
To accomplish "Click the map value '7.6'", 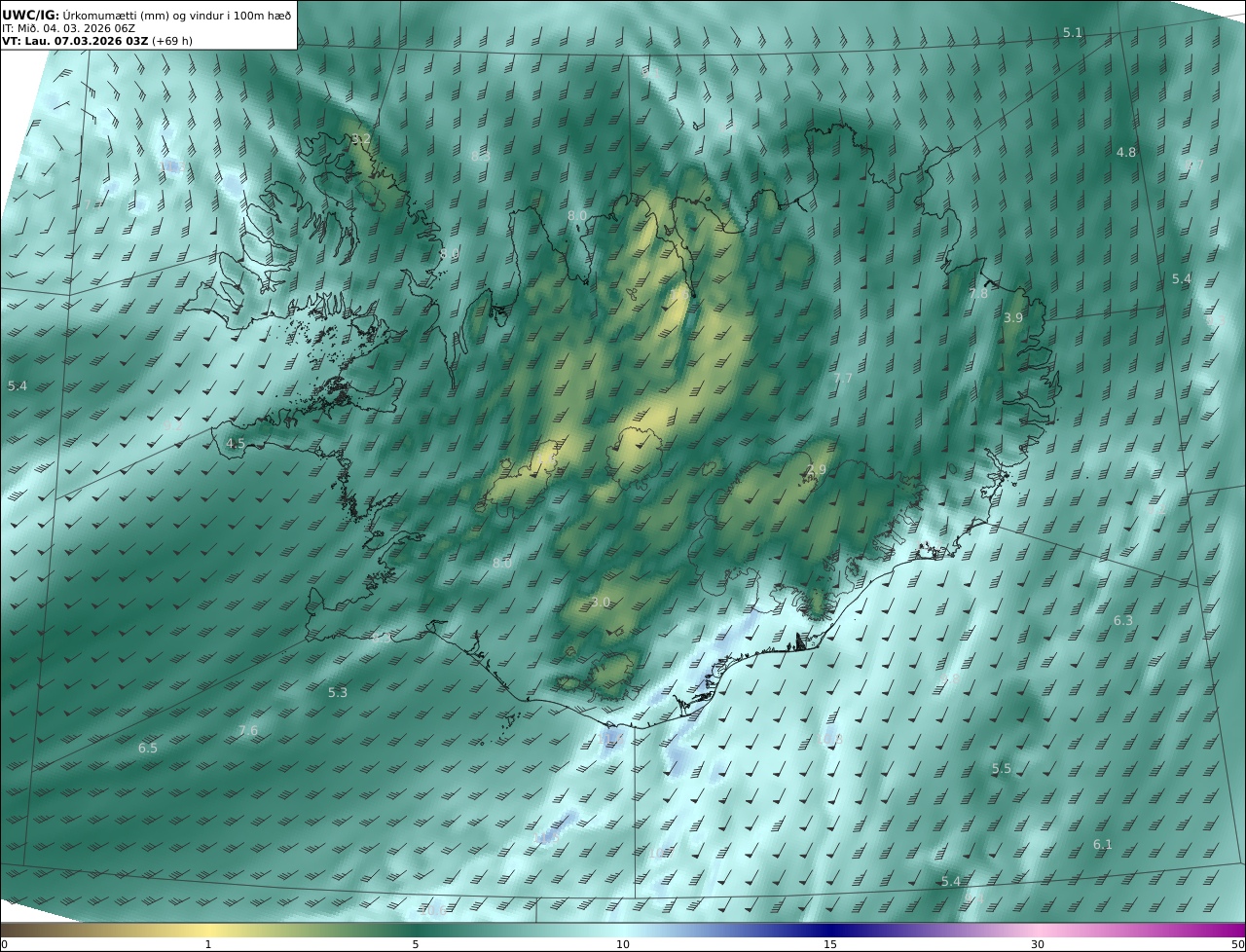I will click(x=248, y=731).
